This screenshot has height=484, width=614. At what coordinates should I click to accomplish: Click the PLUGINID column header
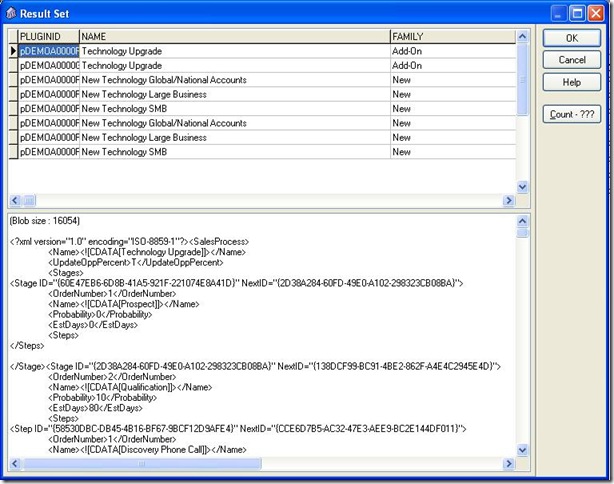(48, 36)
